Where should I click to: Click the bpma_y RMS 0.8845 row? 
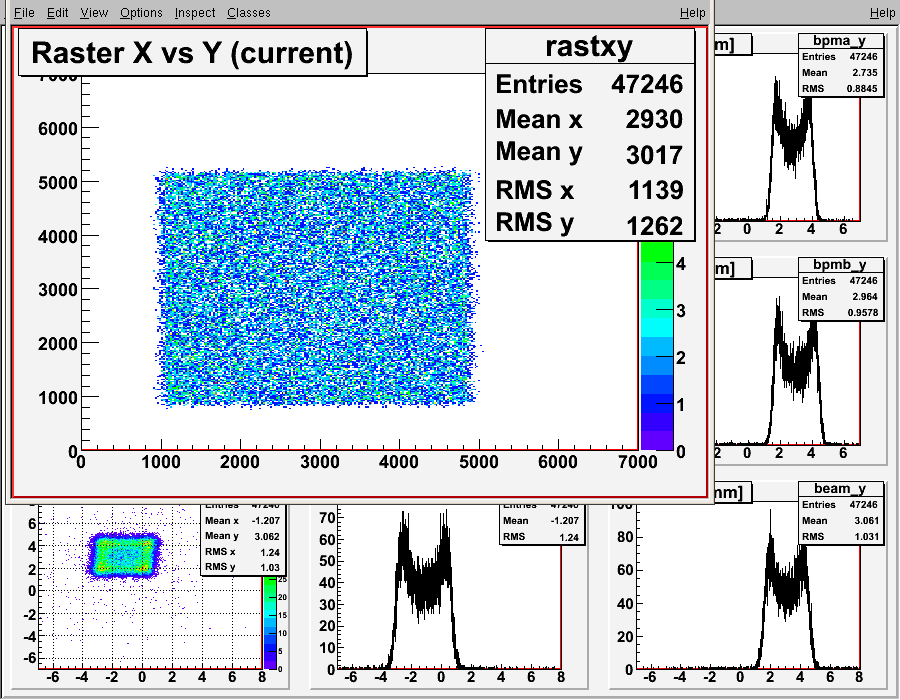[840, 88]
